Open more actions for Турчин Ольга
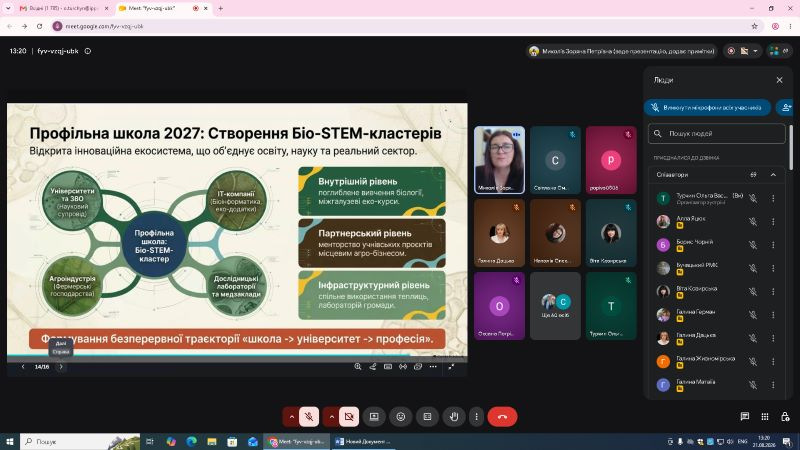This screenshot has width=800, height=450. pyautogui.click(x=773, y=198)
